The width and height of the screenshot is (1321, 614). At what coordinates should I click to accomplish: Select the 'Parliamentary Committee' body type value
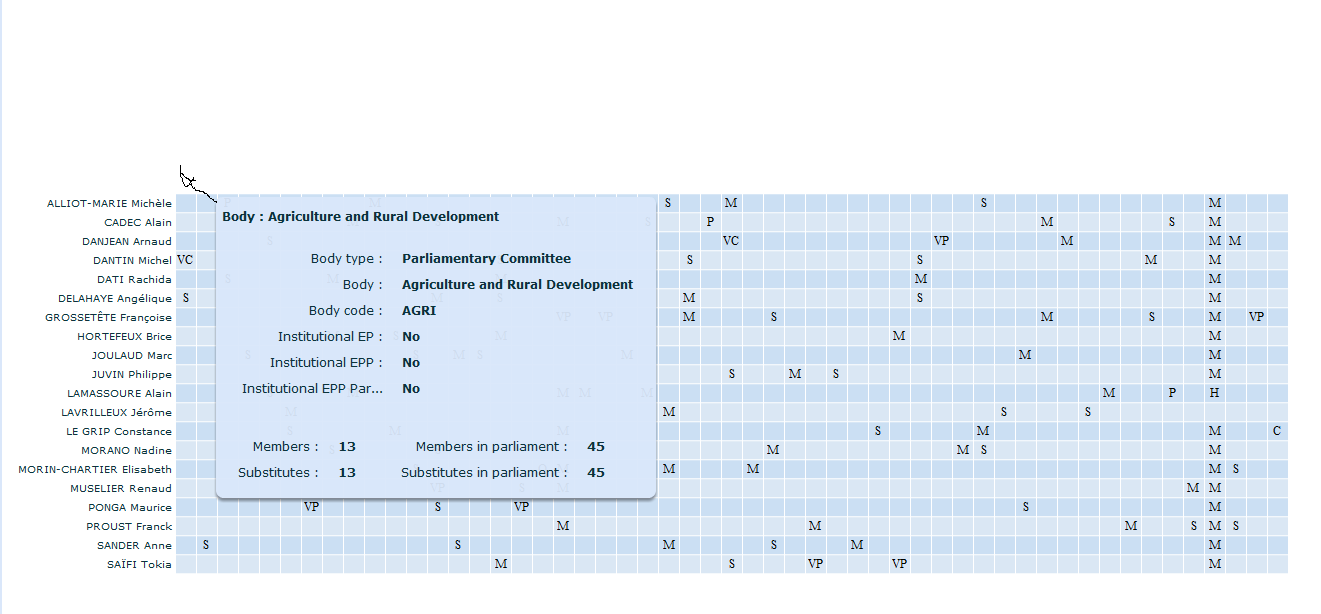pyautogui.click(x=486, y=259)
